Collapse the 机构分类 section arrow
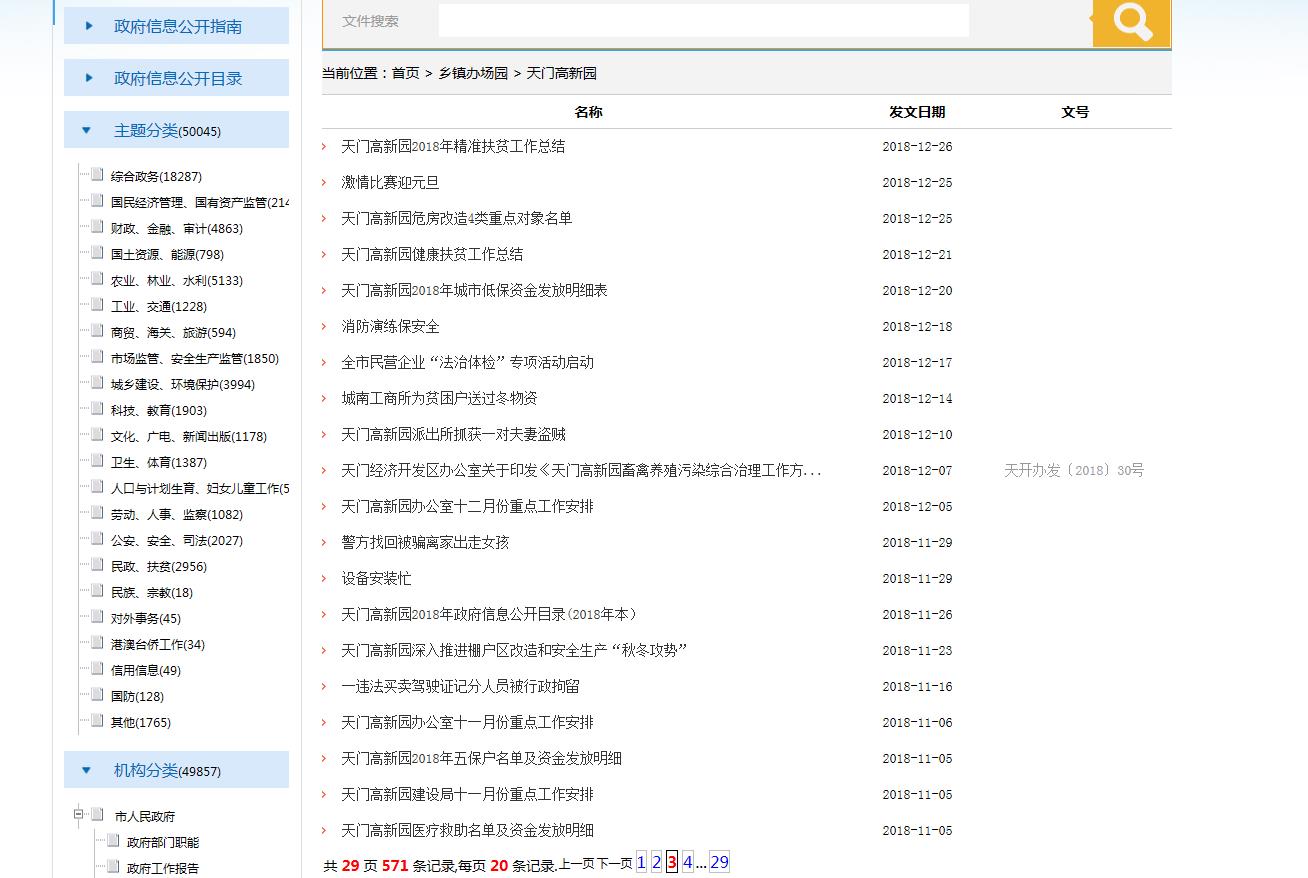This screenshot has width=1308, height=878. coord(87,771)
